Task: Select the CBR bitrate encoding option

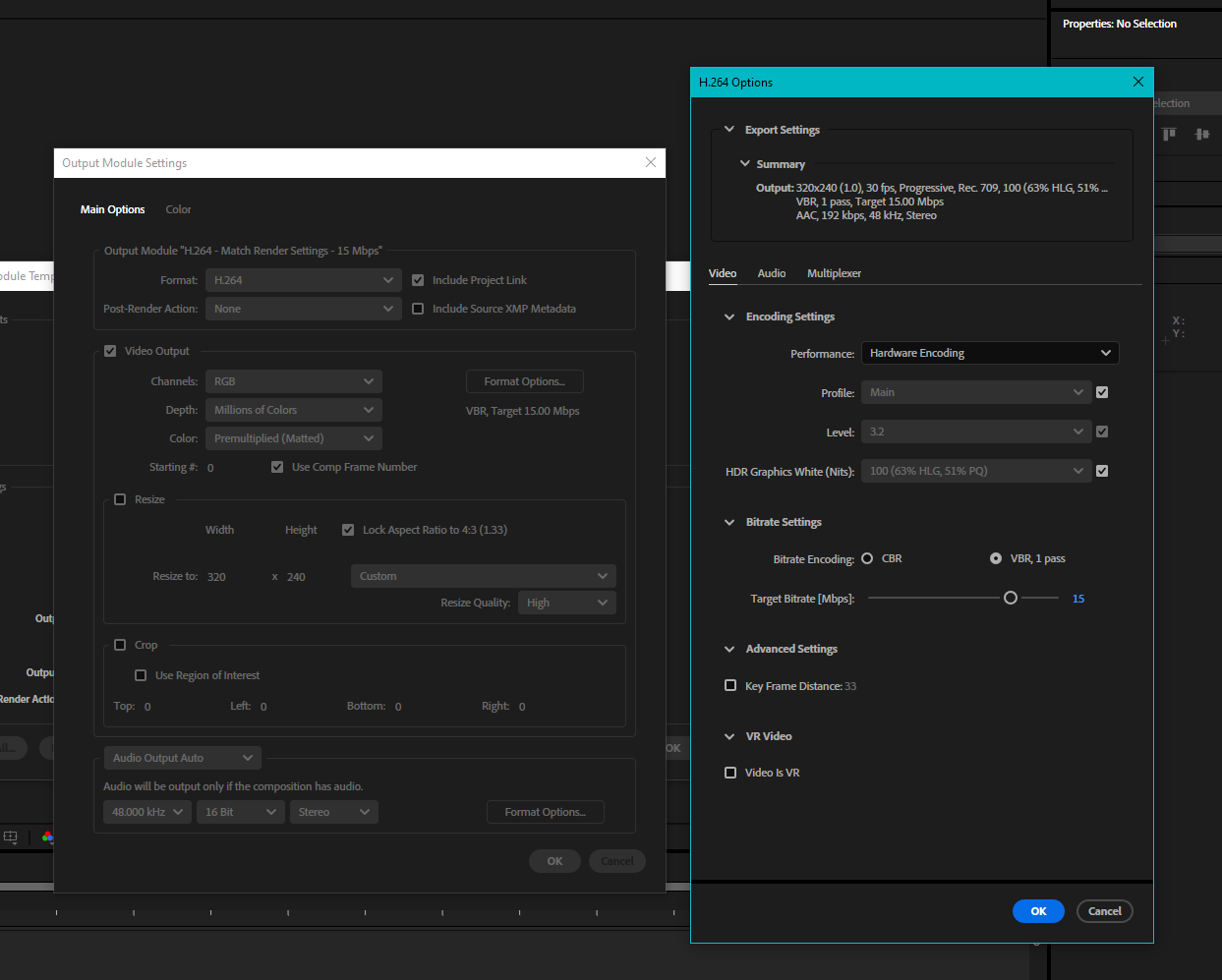Action: click(x=869, y=557)
